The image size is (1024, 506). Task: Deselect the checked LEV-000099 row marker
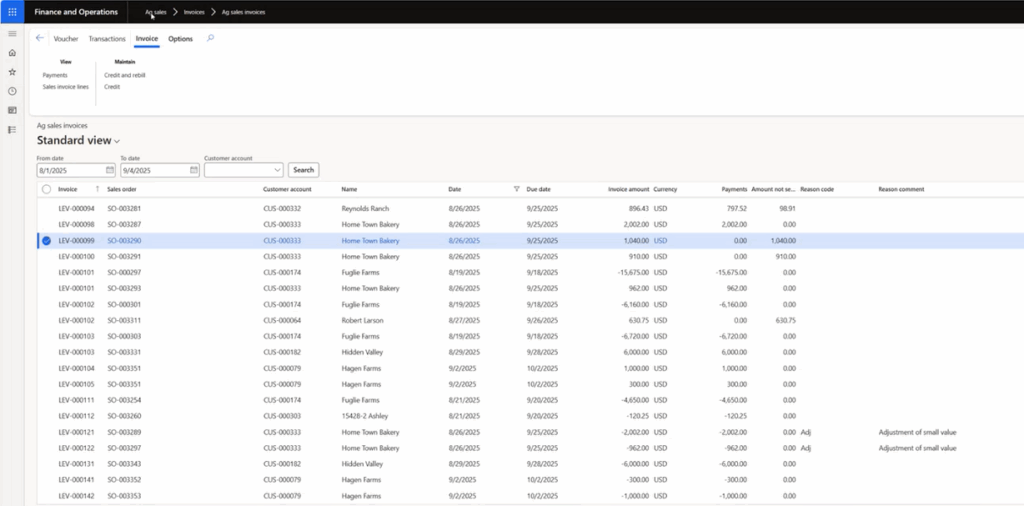pyautogui.click(x=46, y=241)
